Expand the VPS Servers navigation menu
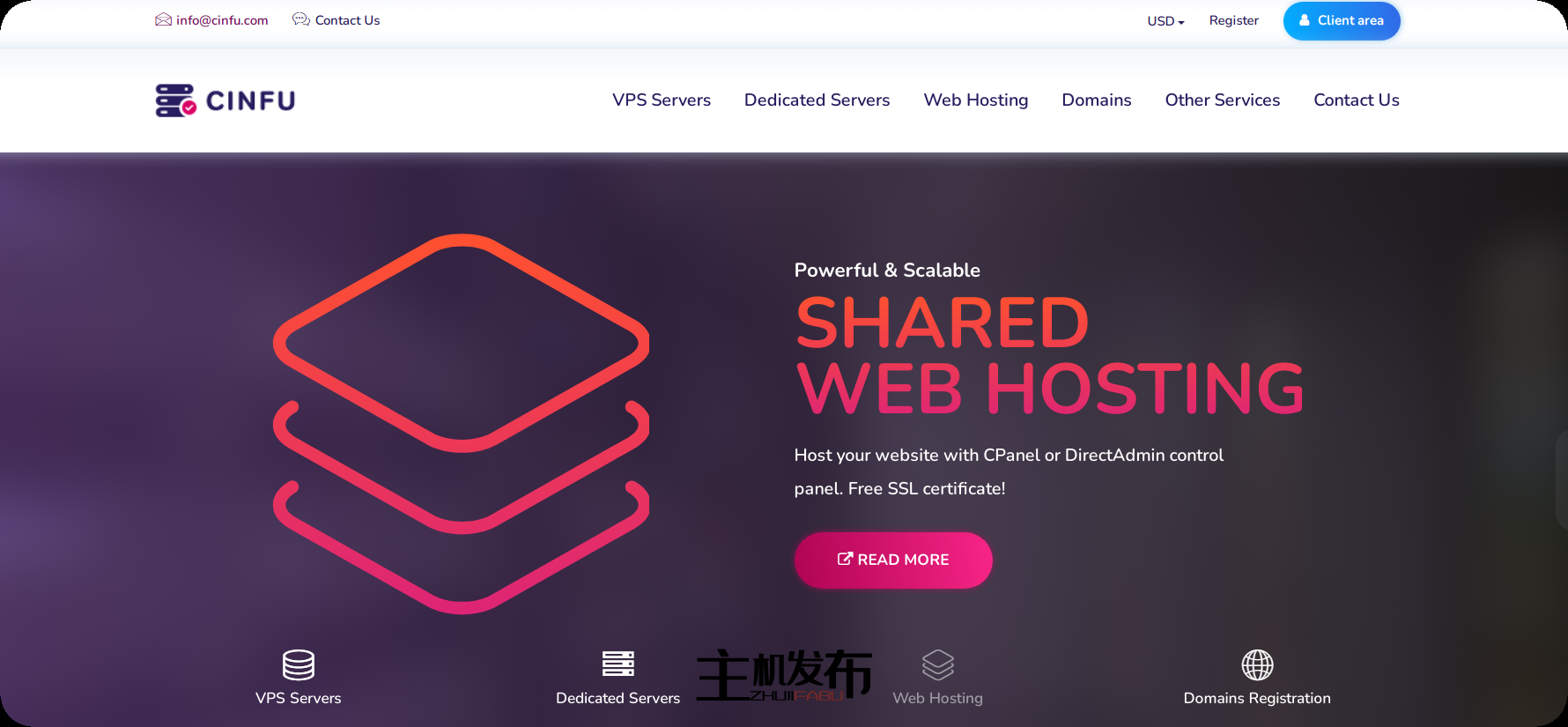 click(662, 100)
